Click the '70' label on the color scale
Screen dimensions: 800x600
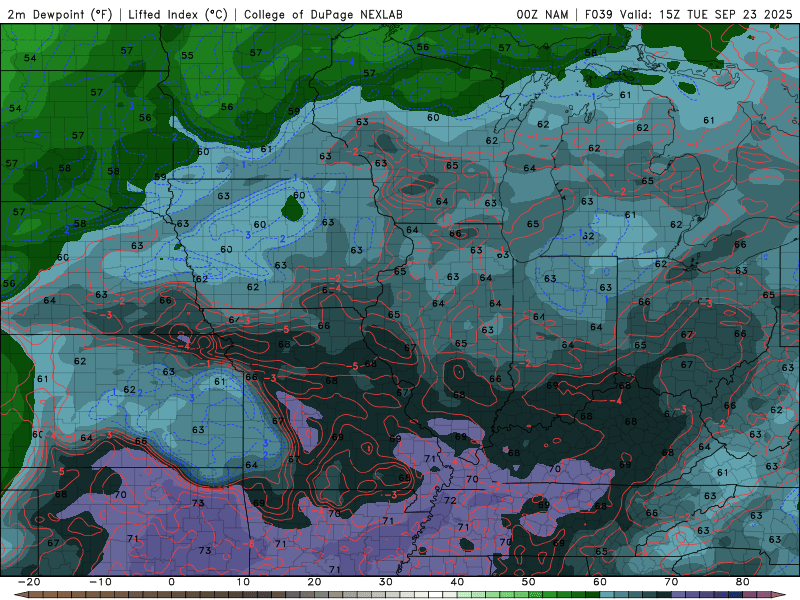[671, 582]
